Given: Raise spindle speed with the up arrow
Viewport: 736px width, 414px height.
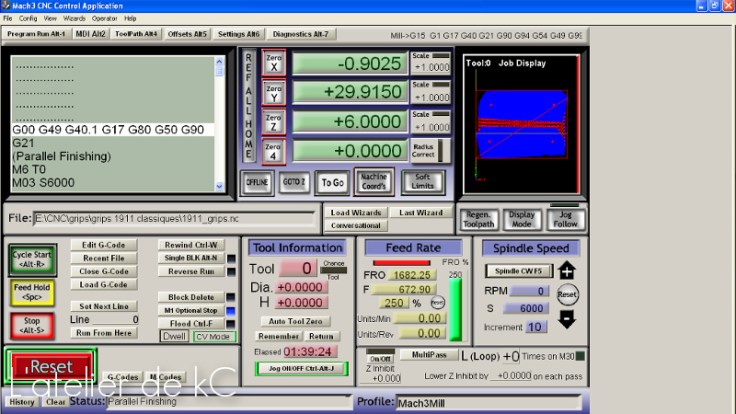Looking at the screenshot, I should click(567, 271).
